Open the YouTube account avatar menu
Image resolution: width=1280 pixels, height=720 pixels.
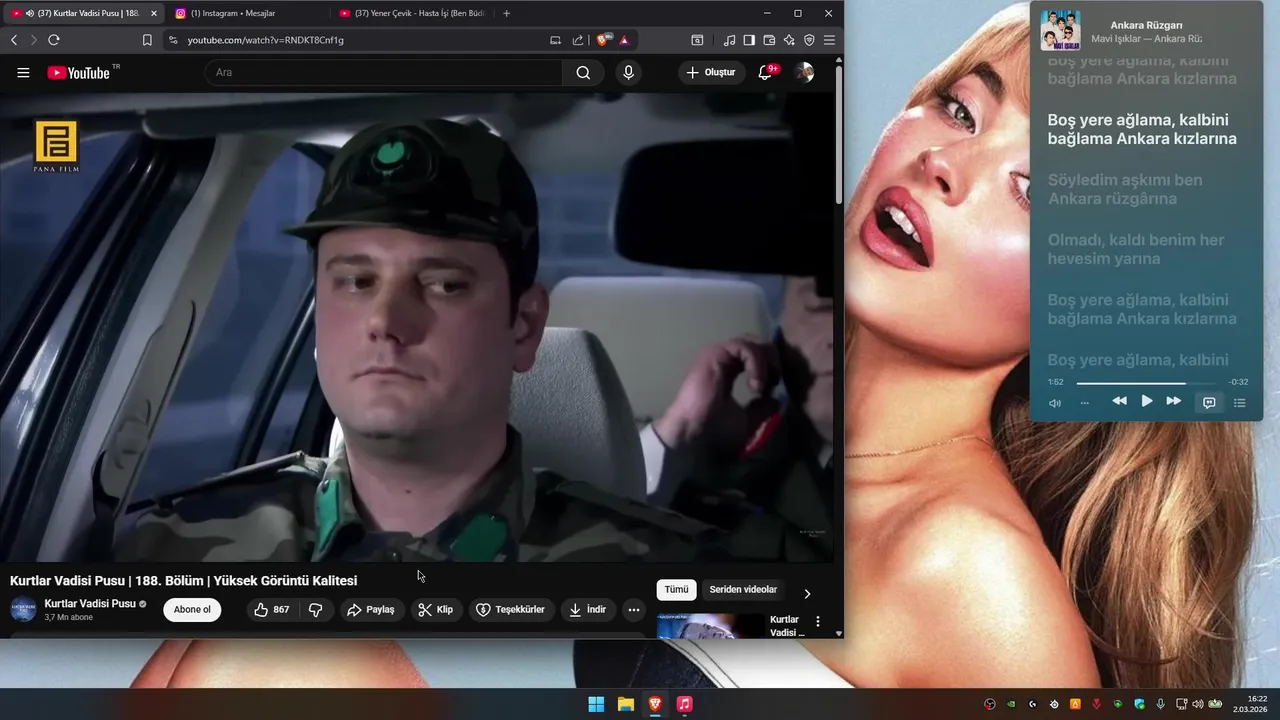804,72
